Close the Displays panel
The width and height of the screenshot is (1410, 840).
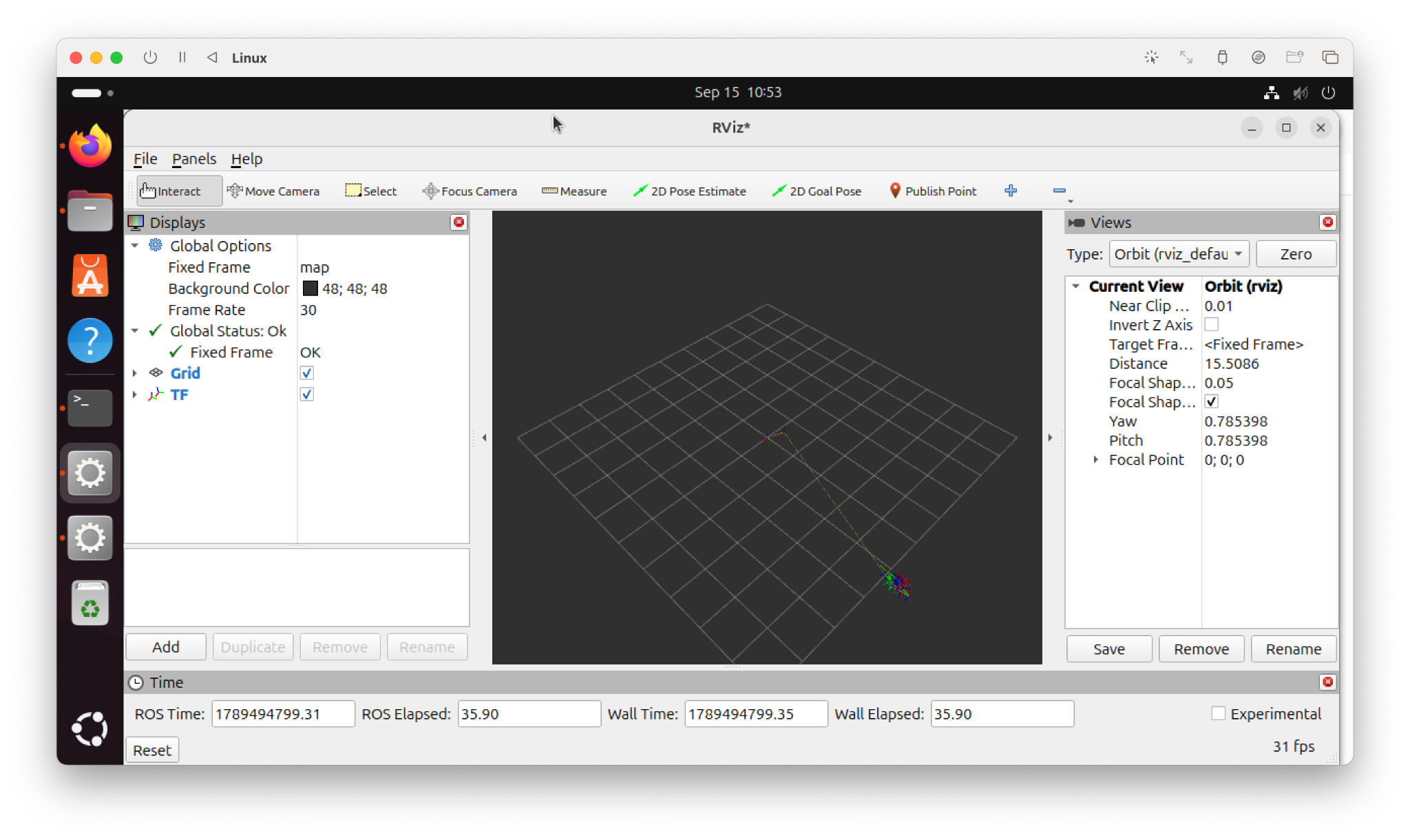tap(459, 222)
